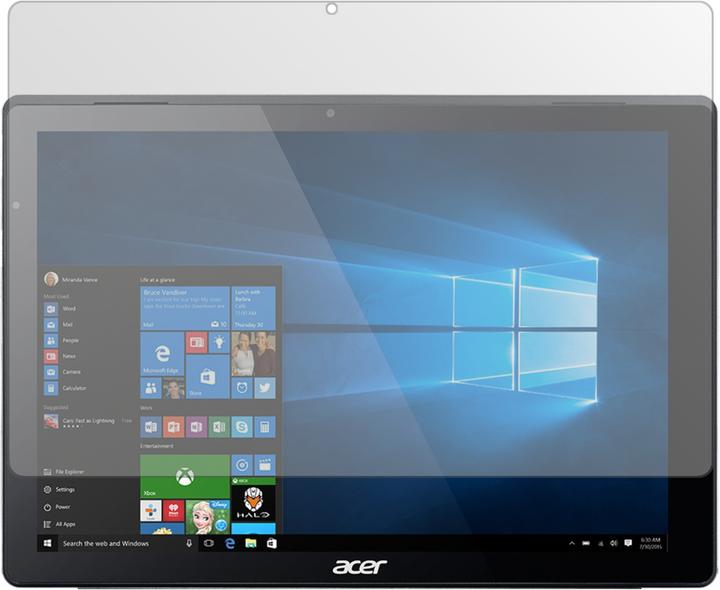Viewport: 720px width, 590px height.
Task: Launch the Skype tile in the Work group
Action: [x=242, y=427]
